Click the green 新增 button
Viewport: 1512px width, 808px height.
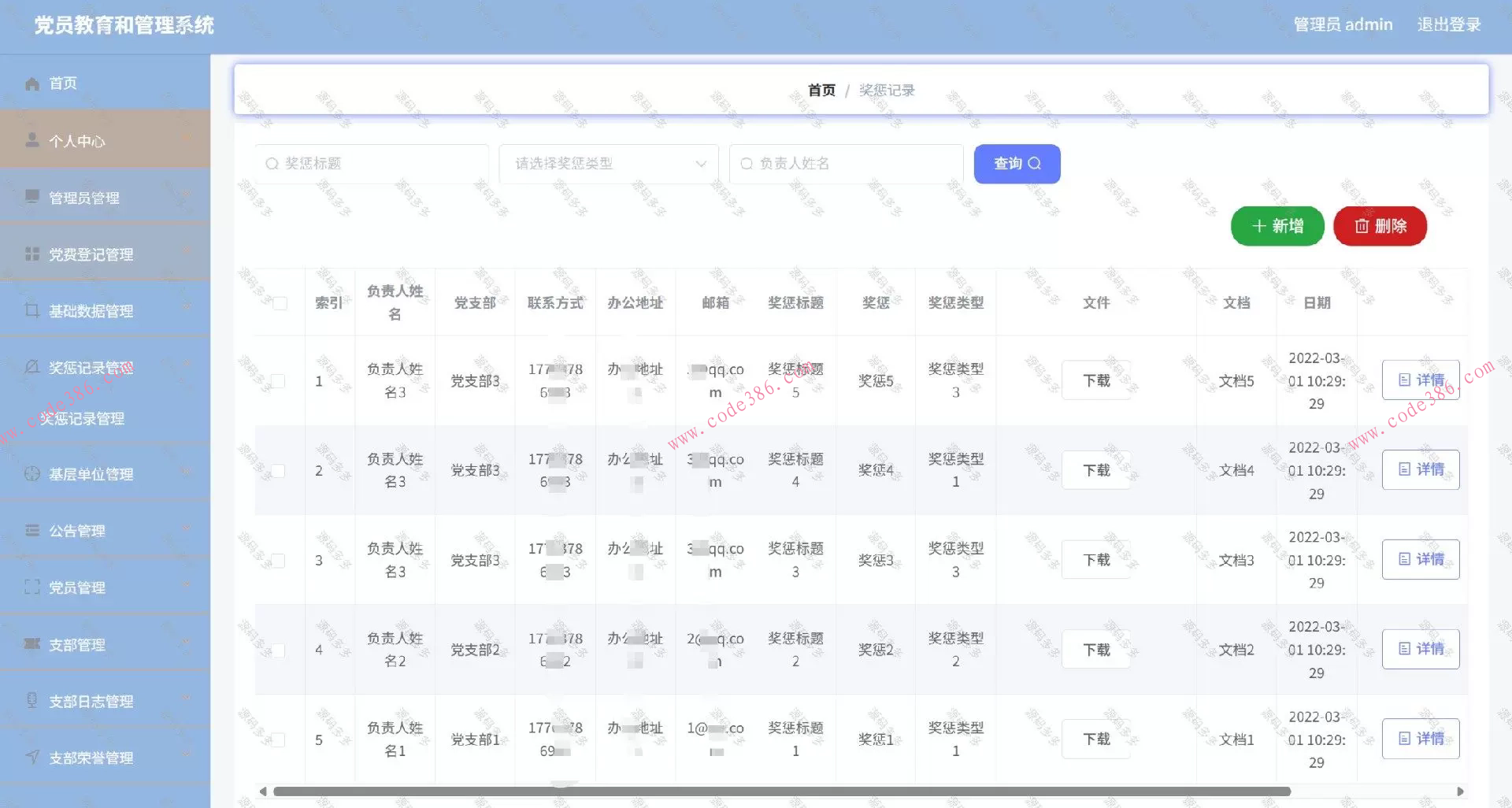coord(1277,227)
